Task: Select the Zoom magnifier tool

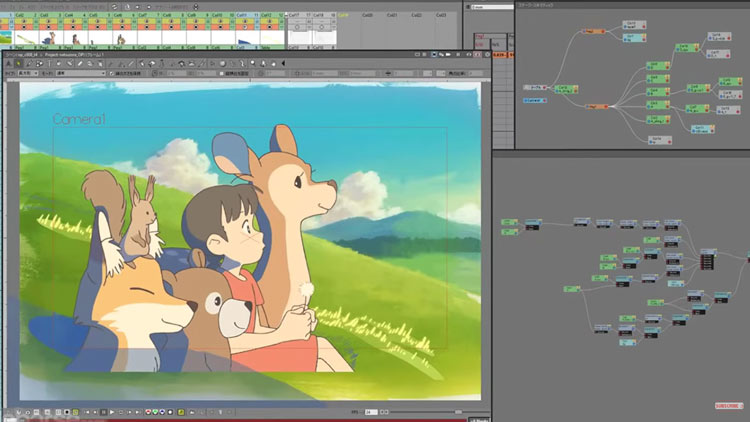Action: click(x=253, y=63)
